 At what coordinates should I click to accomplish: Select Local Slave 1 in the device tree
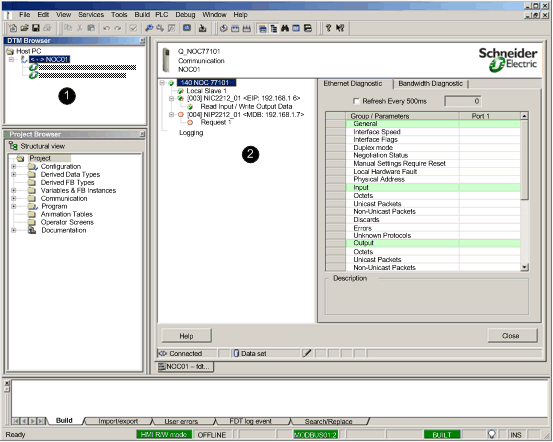[206, 91]
